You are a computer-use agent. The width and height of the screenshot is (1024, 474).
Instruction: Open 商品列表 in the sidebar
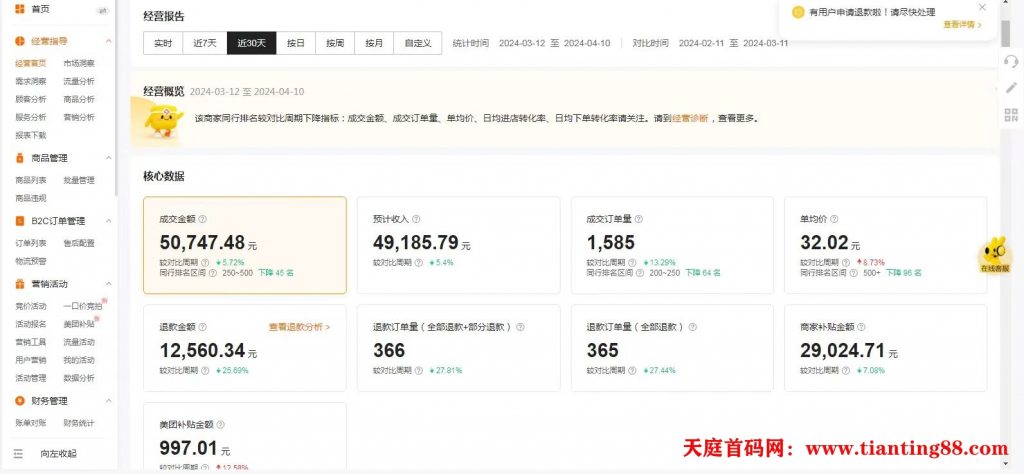(x=31, y=180)
